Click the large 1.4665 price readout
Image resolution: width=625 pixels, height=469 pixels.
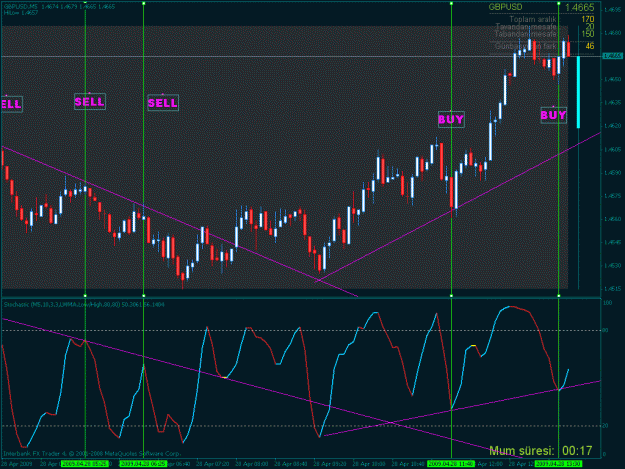click(580, 7)
